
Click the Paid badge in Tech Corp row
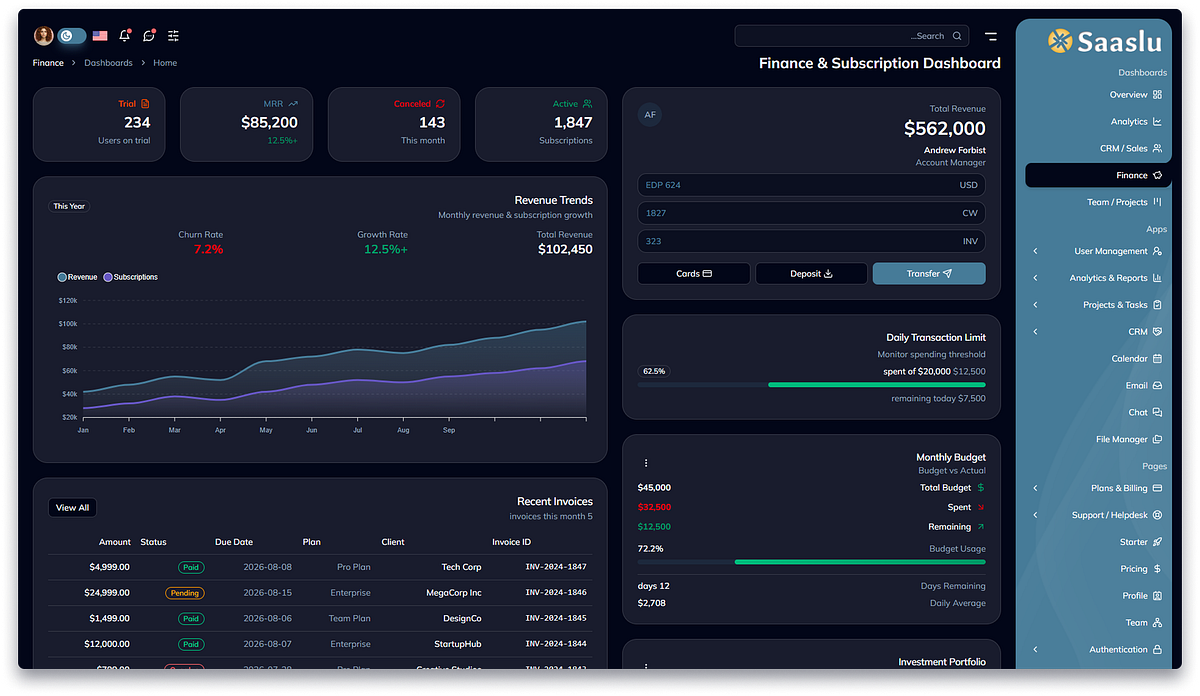[x=191, y=567]
